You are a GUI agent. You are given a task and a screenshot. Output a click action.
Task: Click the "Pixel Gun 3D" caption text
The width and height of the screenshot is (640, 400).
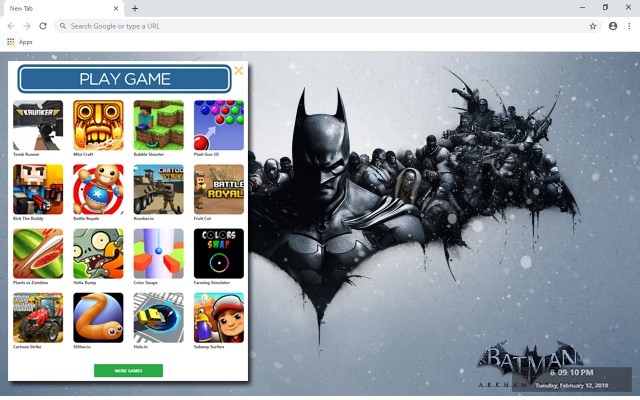(207, 154)
